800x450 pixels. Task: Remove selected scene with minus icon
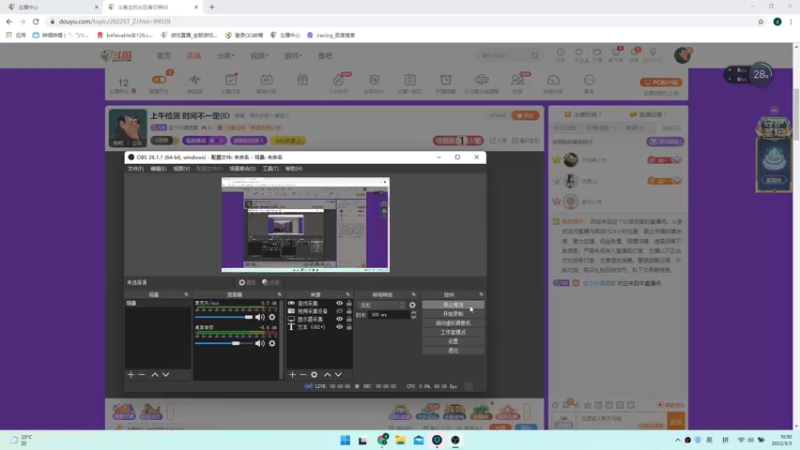[142, 374]
